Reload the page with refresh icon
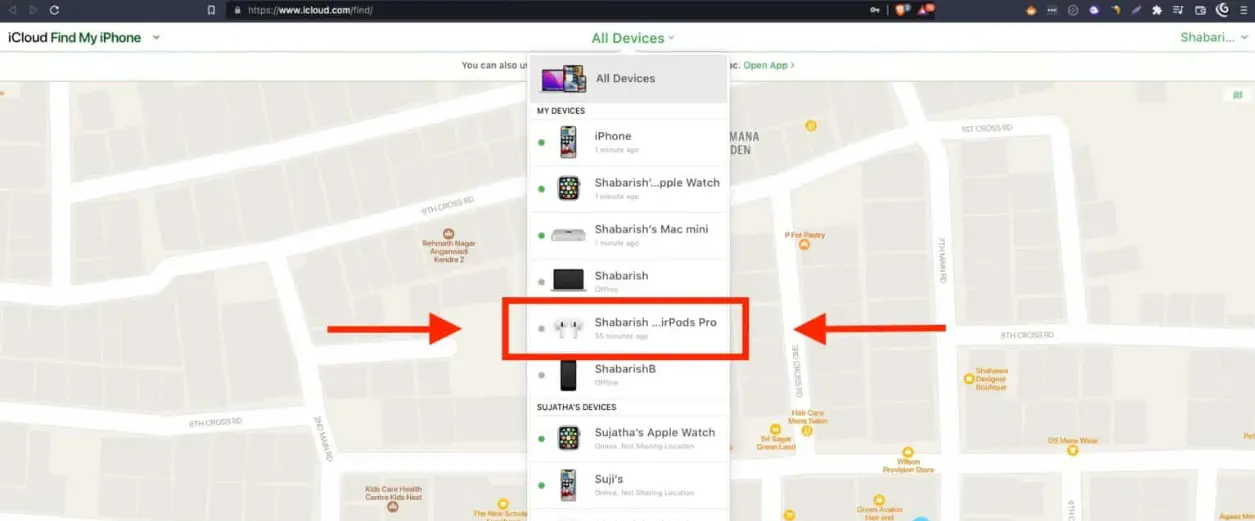 (x=54, y=10)
